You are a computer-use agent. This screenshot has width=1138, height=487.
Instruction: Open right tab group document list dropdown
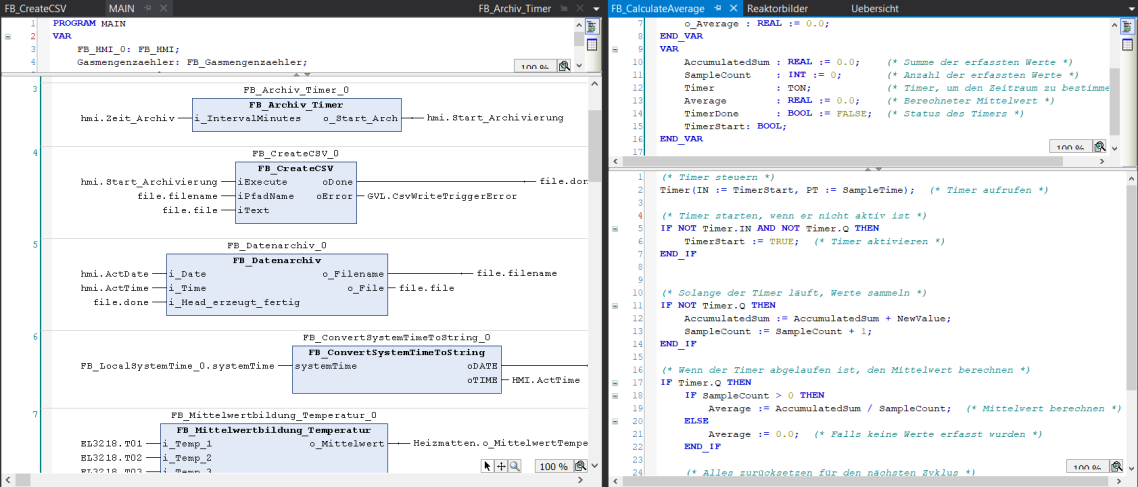[1131, 9]
